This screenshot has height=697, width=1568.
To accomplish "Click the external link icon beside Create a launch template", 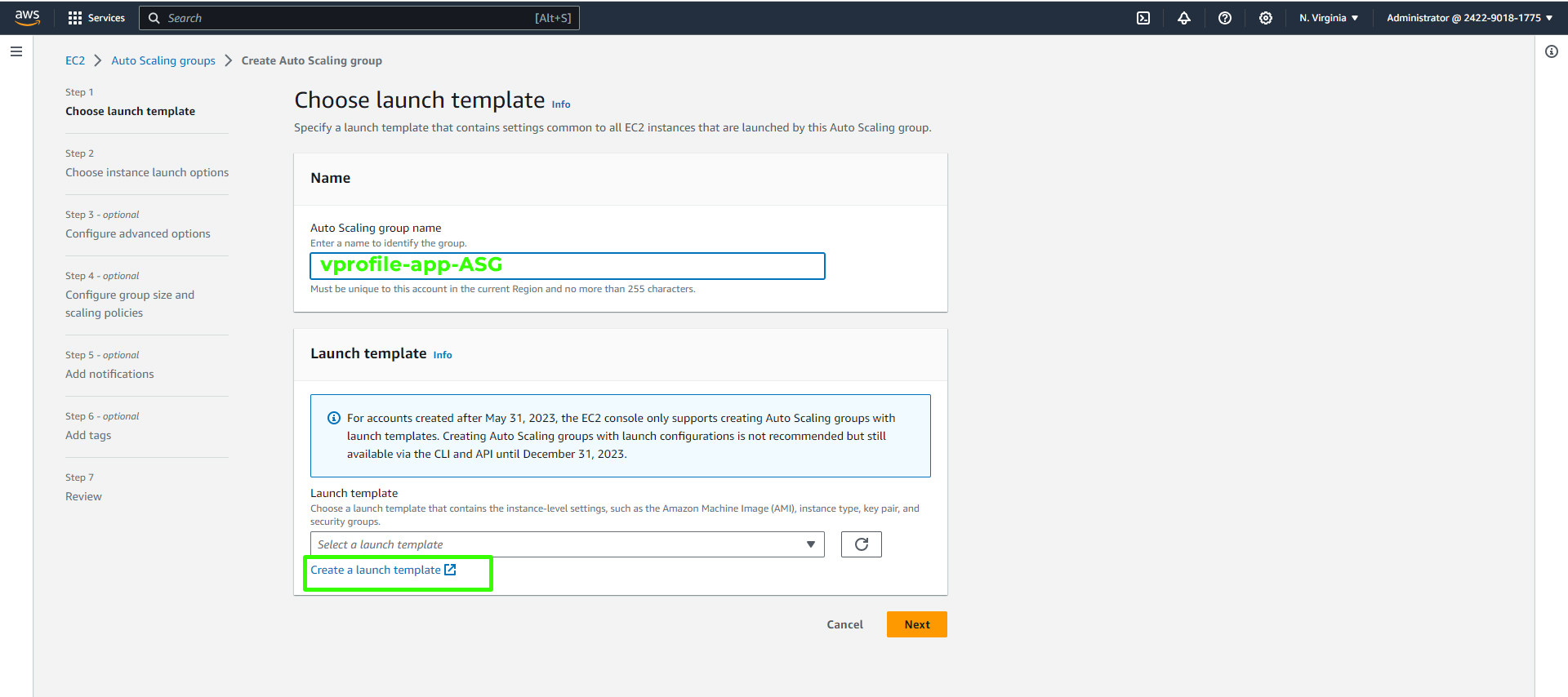I will tap(450, 570).
